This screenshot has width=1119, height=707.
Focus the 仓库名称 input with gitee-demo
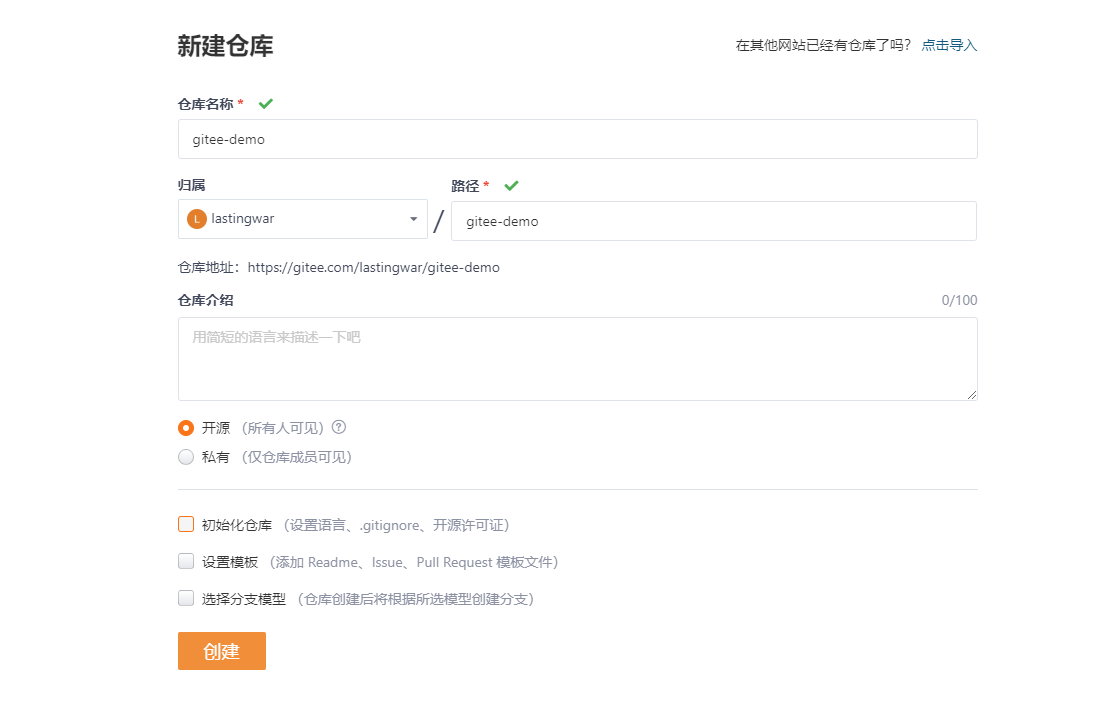[577, 140]
